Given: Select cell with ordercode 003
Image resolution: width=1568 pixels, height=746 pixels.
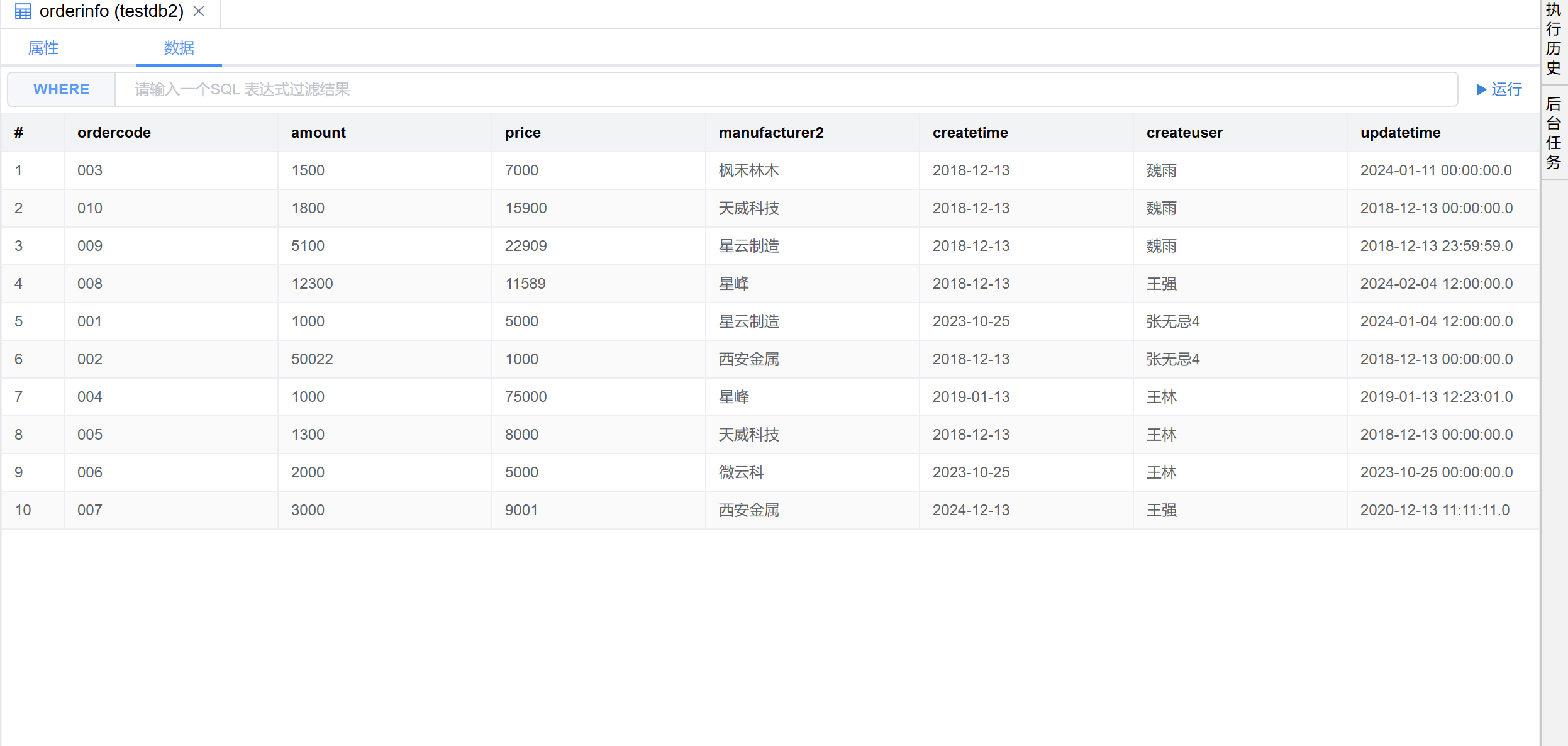Looking at the screenshot, I should point(90,170).
